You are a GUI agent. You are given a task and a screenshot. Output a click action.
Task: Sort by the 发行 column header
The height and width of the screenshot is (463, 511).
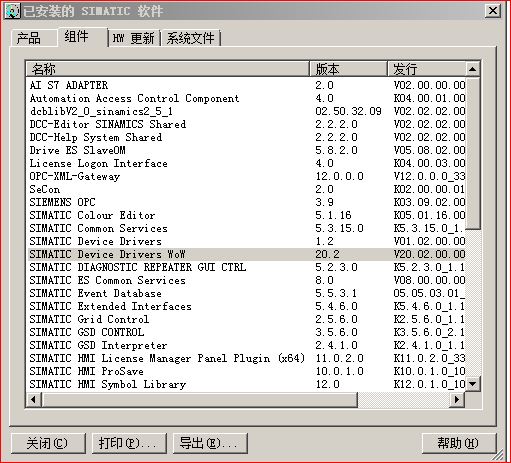[x=427, y=69]
